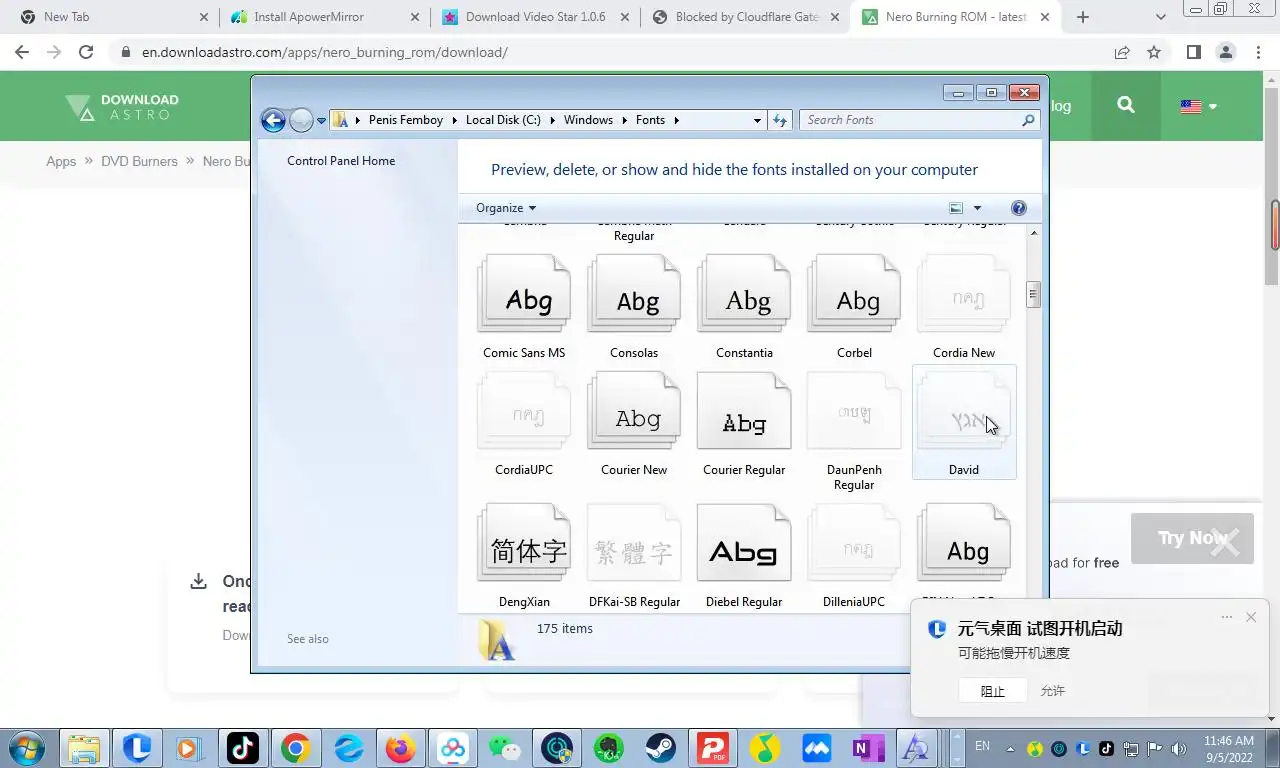Image resolution: width=1280 pixels, height=768 pixels.
Task: Refresh the Fonts folder view
Action: coord(781,120)
